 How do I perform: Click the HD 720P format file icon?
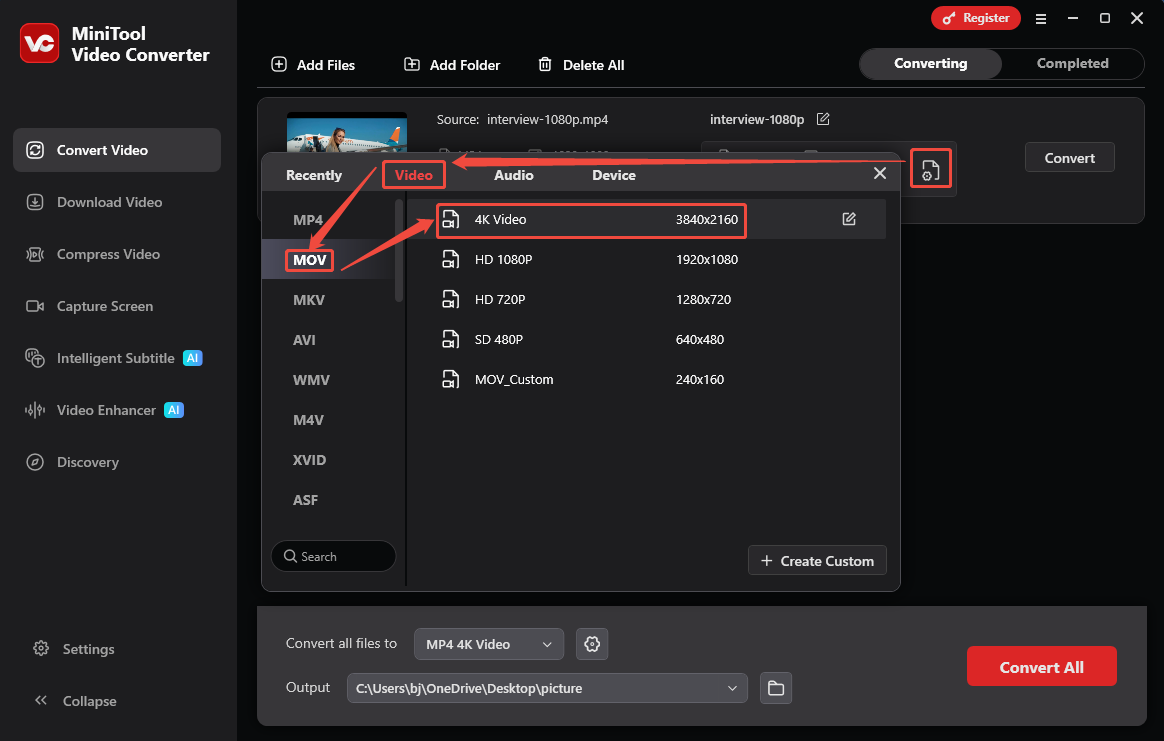tap(451, 299)
